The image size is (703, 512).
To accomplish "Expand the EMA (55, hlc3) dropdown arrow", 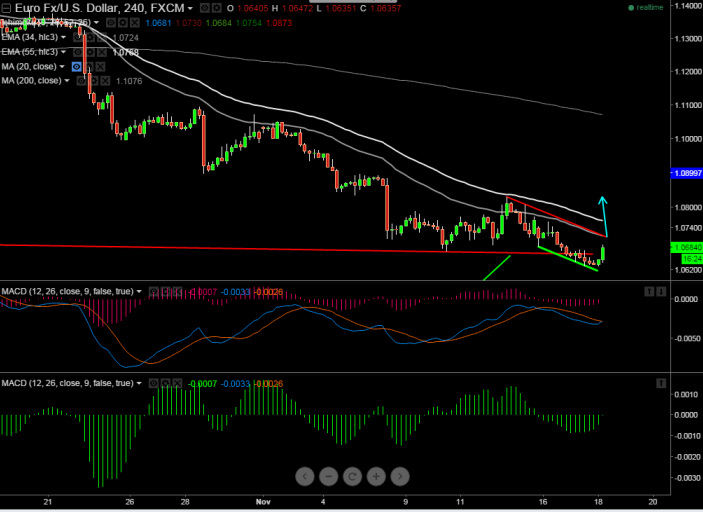I will tap(63, 52).
